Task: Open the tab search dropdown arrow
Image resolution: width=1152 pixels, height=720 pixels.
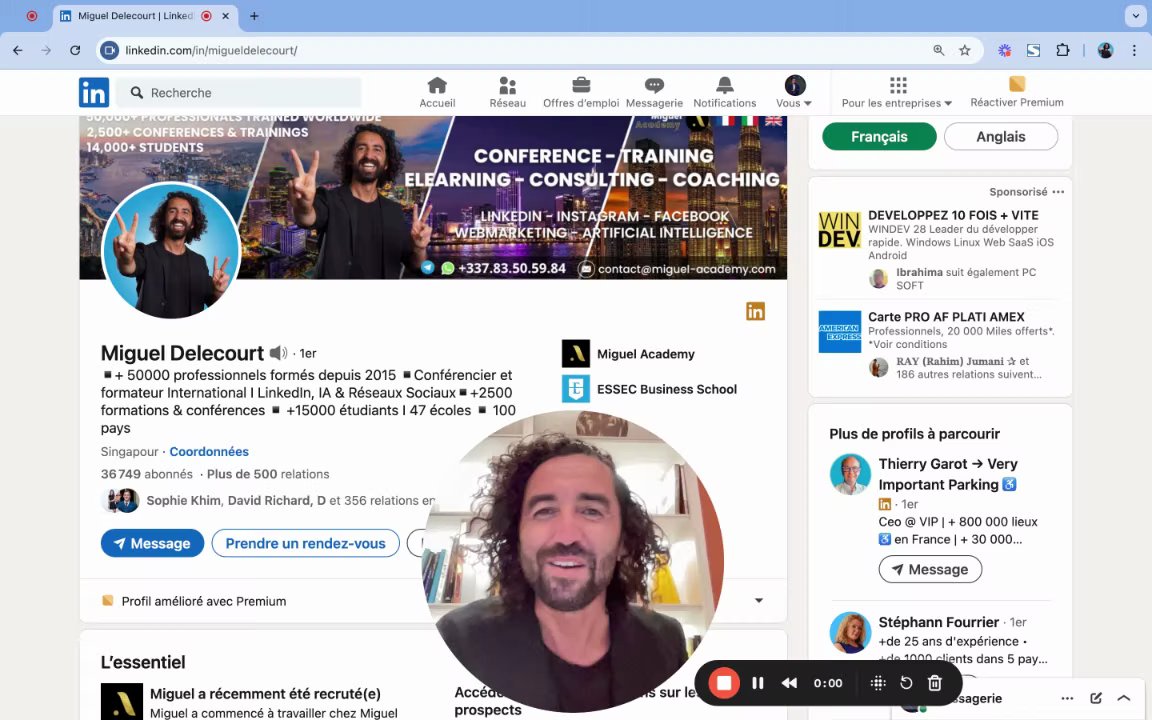Action: pos(1136,15)
